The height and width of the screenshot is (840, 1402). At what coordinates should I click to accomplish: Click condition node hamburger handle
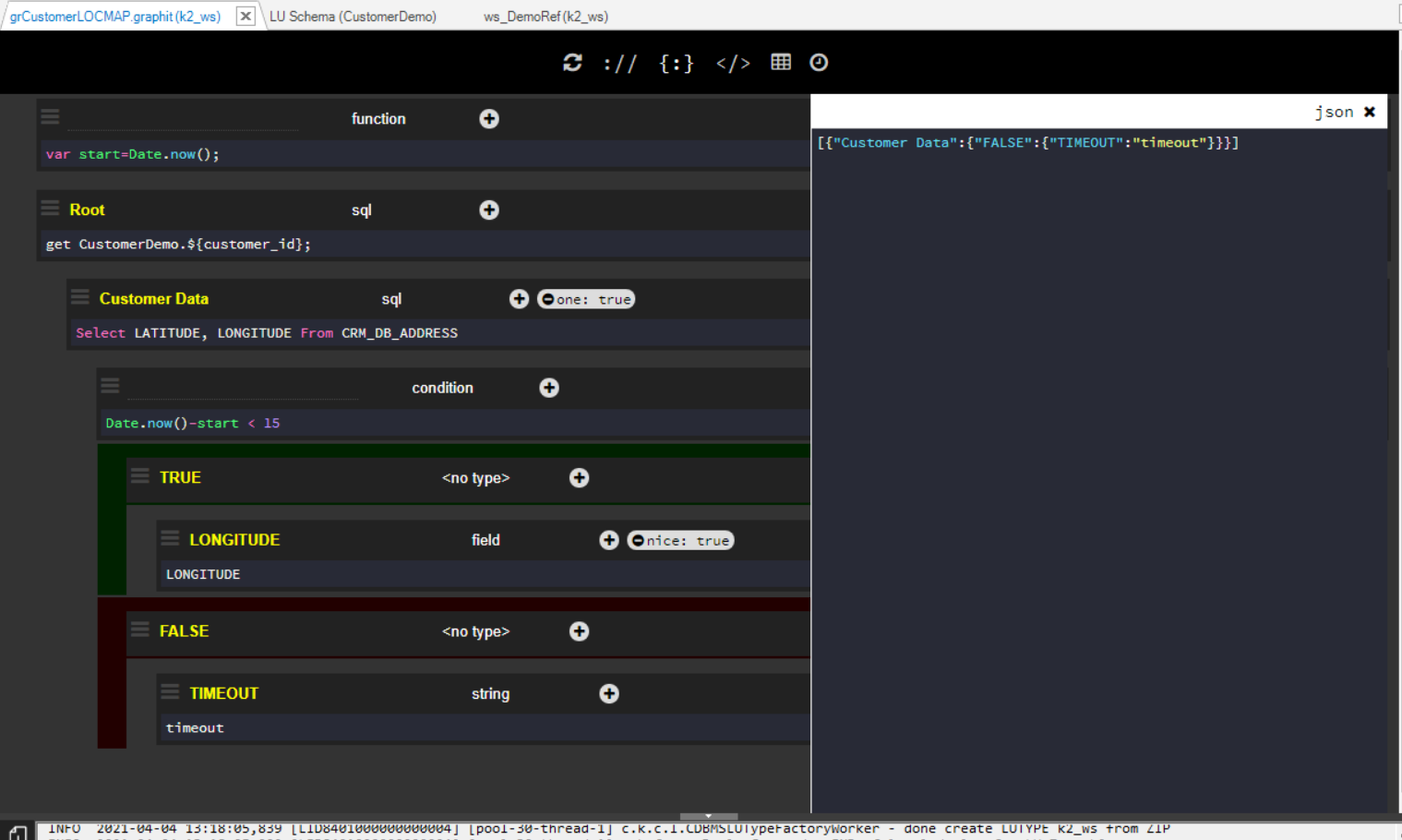pos(110,385)
